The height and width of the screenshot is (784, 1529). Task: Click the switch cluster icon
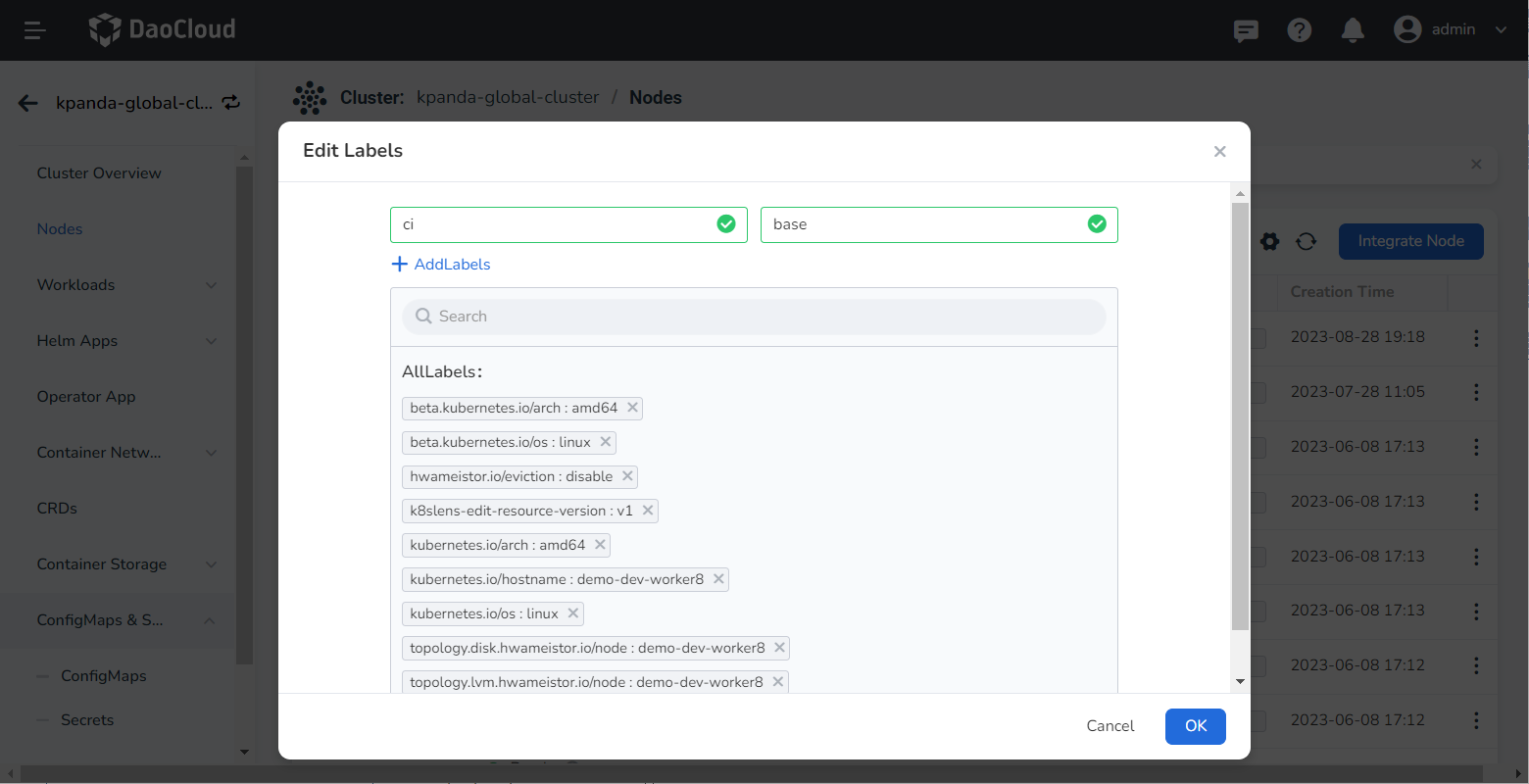(231, 102)
